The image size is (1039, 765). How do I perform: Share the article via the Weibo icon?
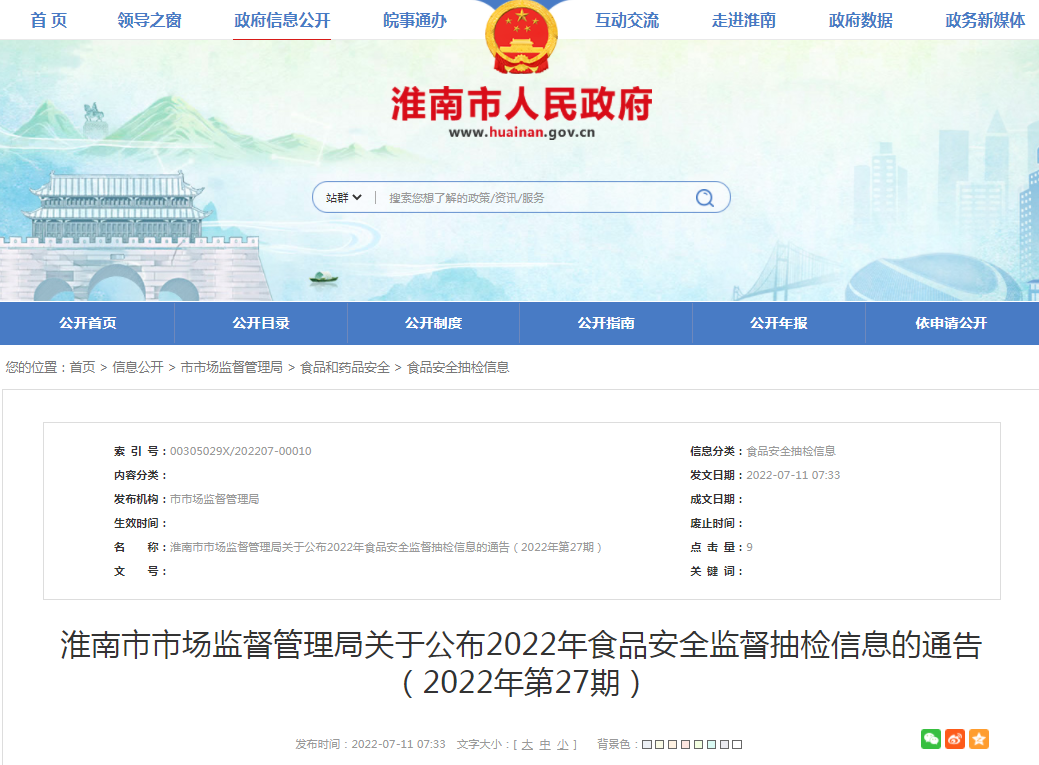click(954, 739)
